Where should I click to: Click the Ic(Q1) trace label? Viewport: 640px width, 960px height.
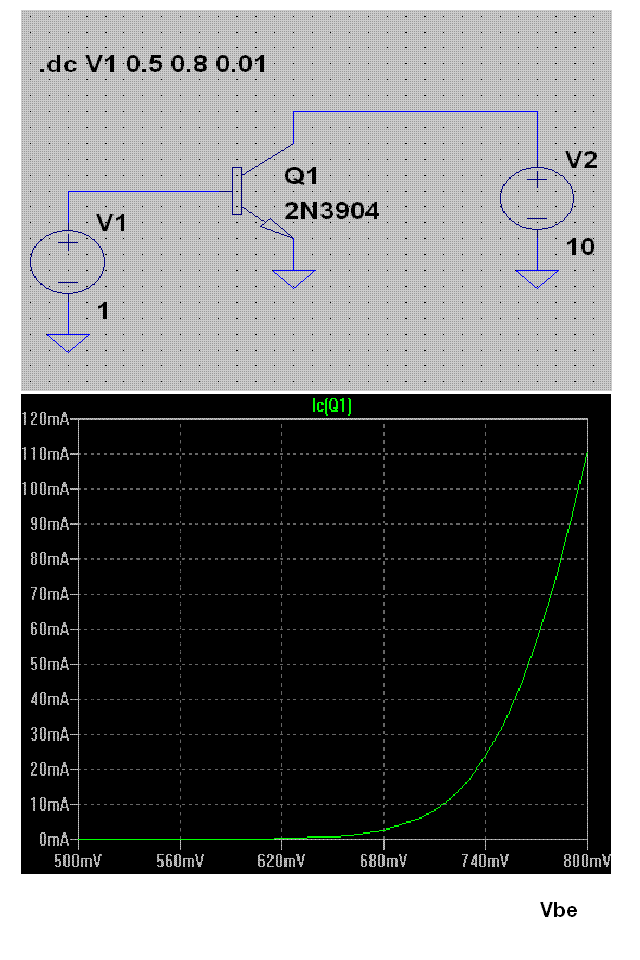pyautogui.click(x=332, y=405)
